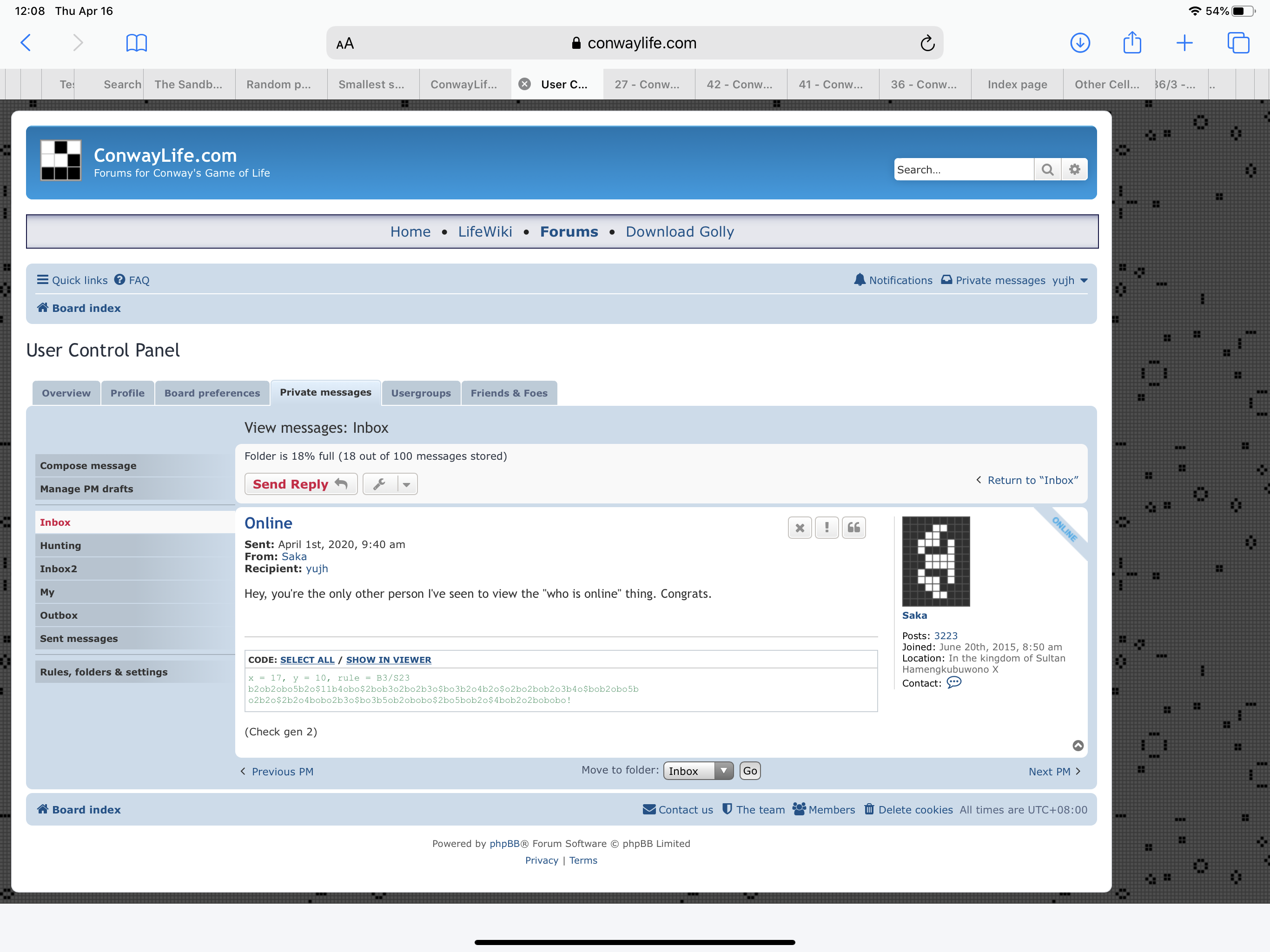Open the wrench tools button
This screenshot has height=952, width=1270.
click(379, 484)
